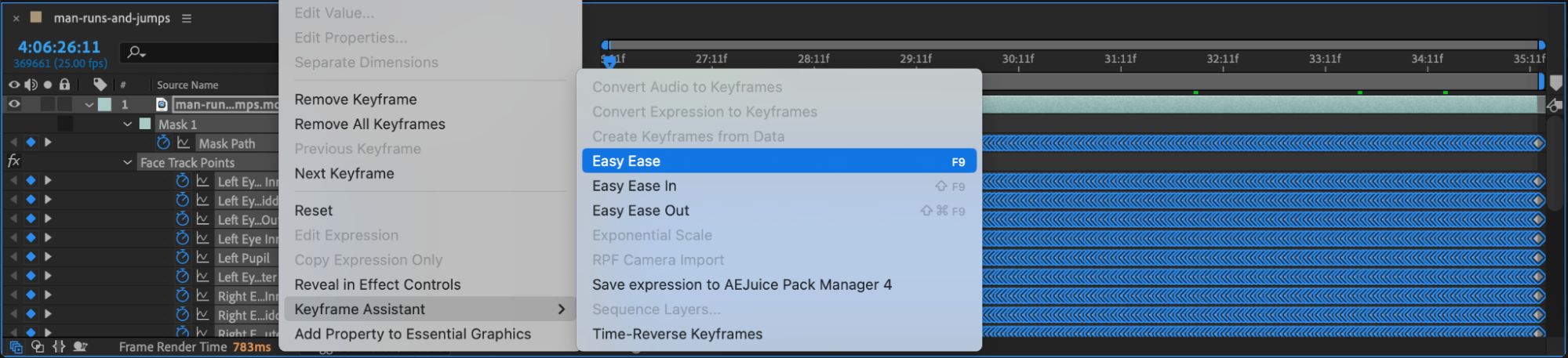
Task: Toggle keyframe diamond on Mask Path row
Action: (31, 143)
